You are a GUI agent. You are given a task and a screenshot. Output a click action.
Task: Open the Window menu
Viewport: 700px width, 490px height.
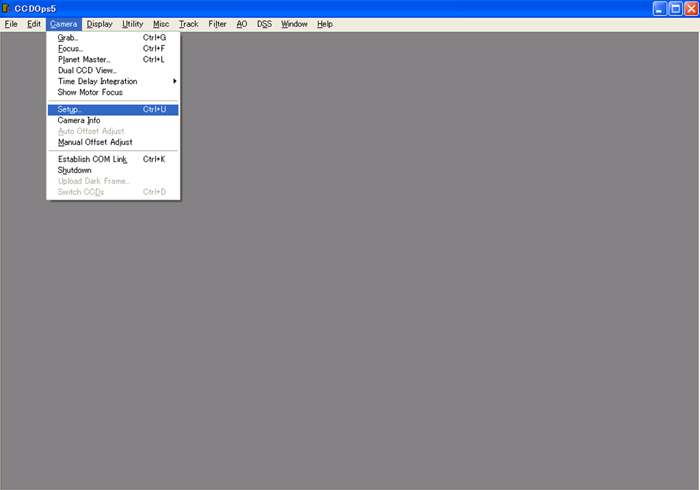pyautogui.click(x=294, y=24)
